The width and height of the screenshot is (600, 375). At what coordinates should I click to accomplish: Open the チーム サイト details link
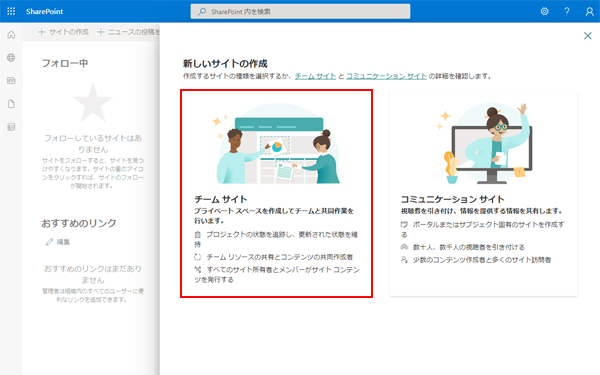coord(315,76)
